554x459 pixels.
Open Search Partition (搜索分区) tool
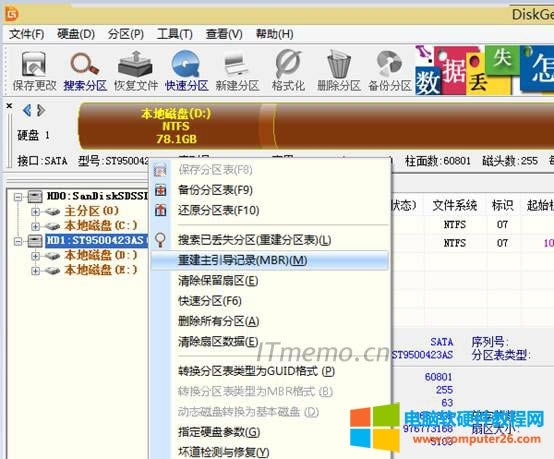tap(85, 71)
